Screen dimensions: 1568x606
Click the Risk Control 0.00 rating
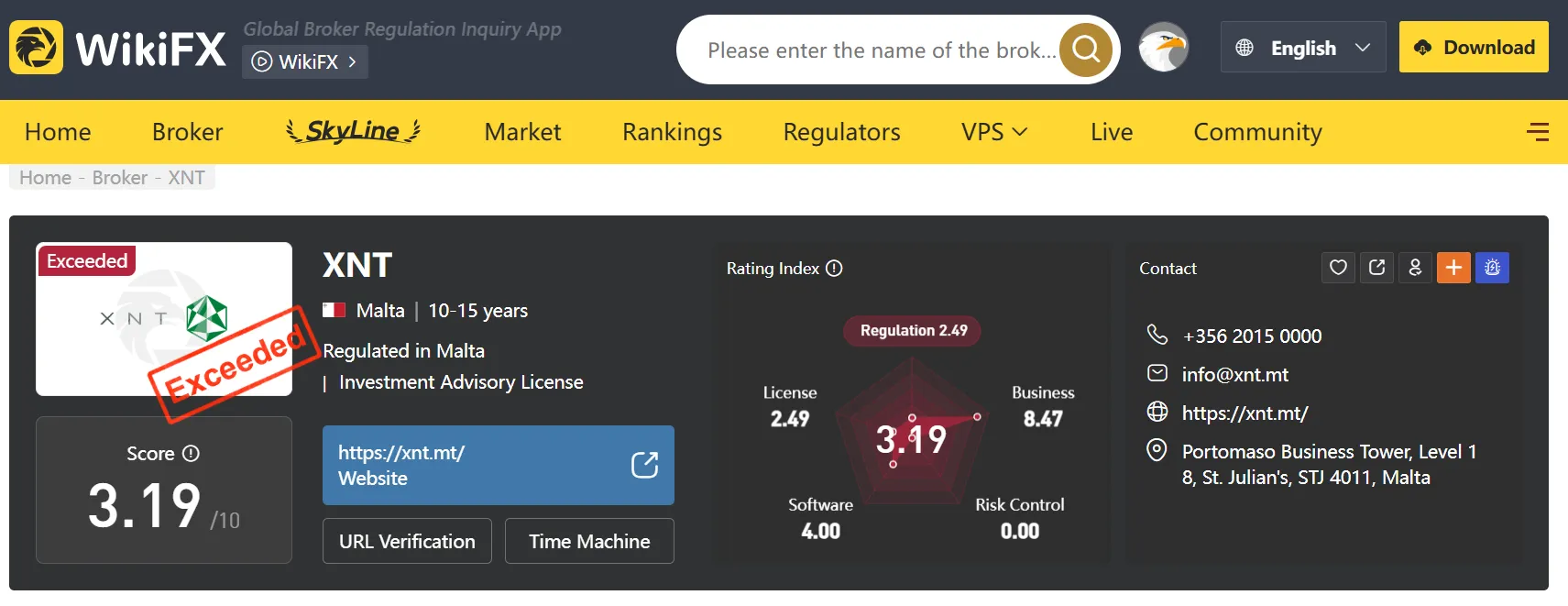point(1019,518)
